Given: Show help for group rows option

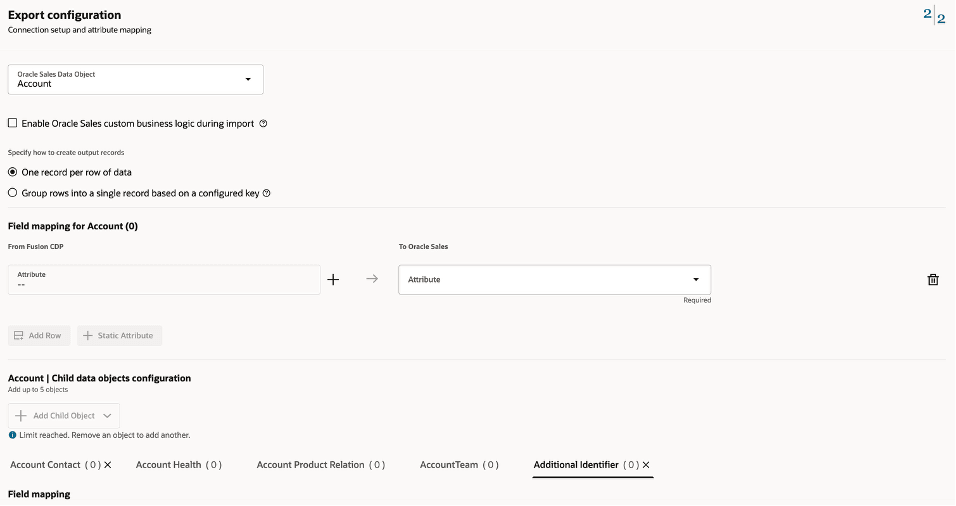Looking at the screenshot, I should (x=266, y=193).
